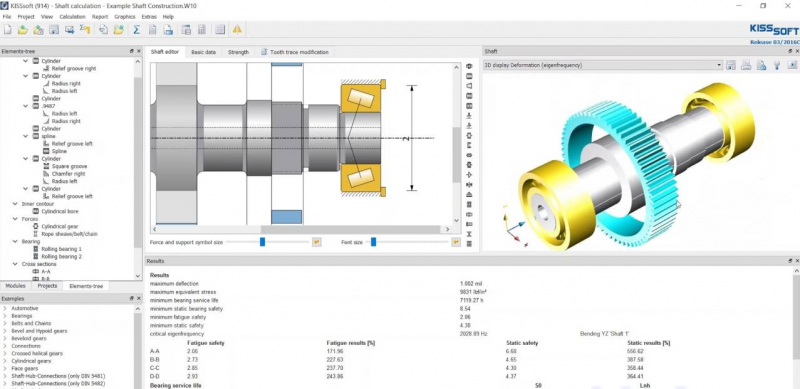800x389 pixels.
Task: Open the Calculation menu
Action: (72, 17)
